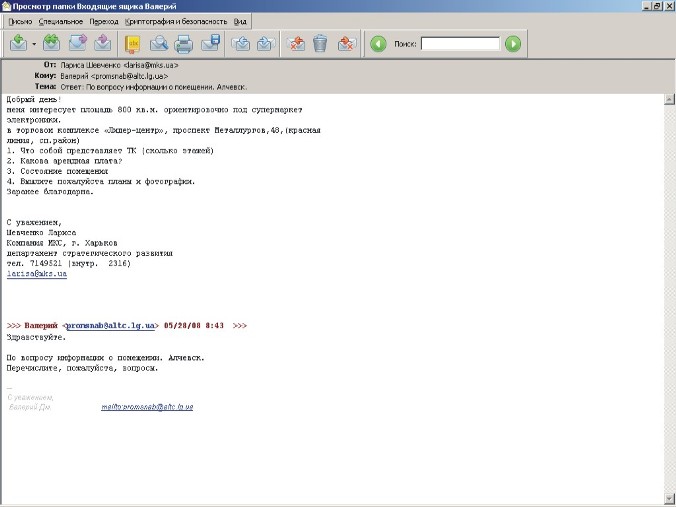Click the Reply to sender icon

coord(18,44)
